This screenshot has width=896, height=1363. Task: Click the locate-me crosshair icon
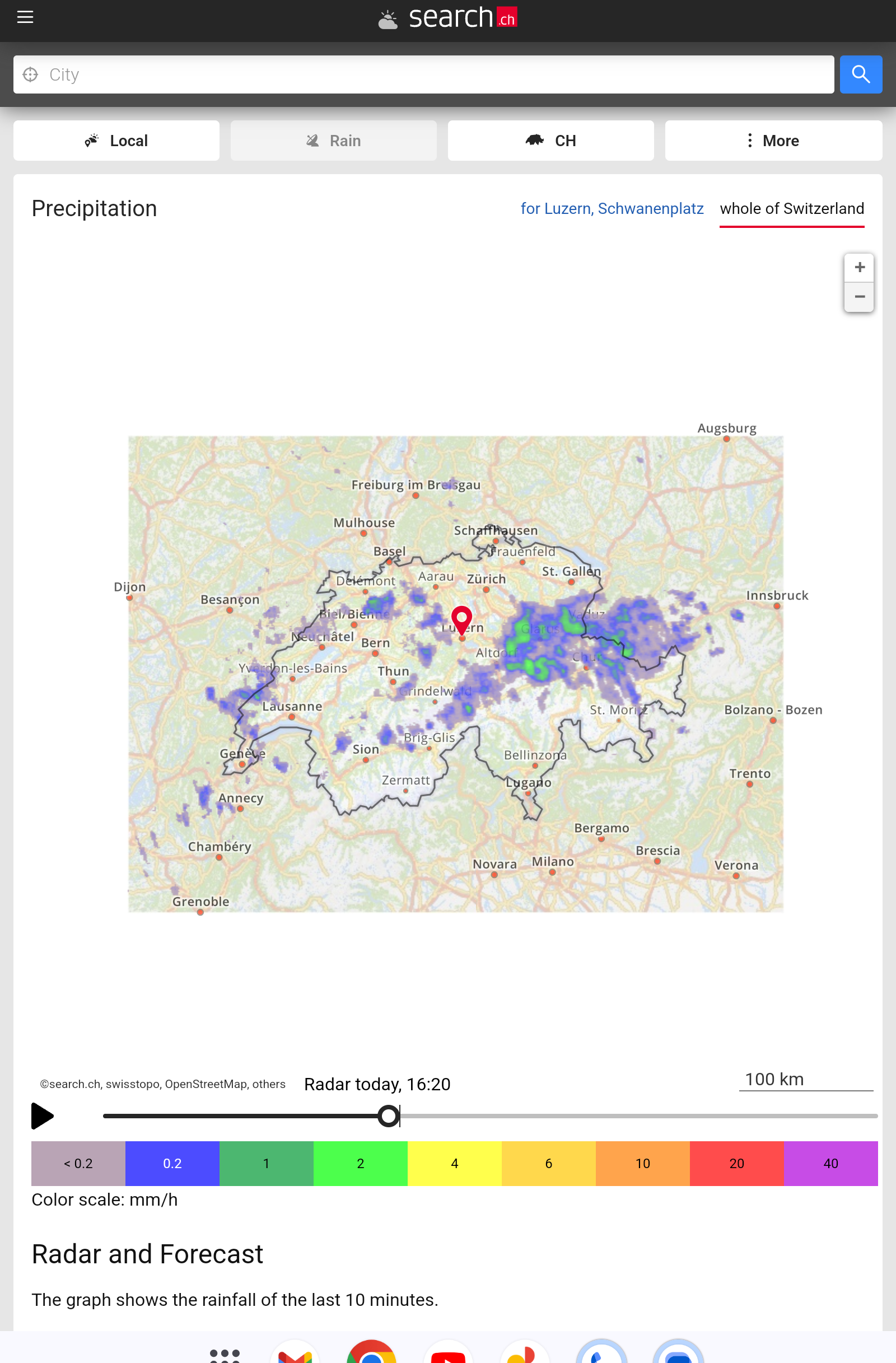coord(30,74)
